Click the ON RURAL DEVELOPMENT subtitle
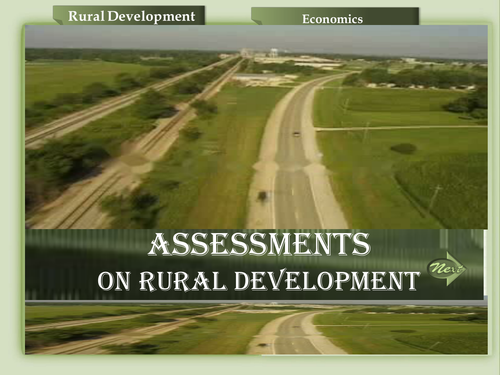Screen dimensions: 500x375 [258, 281]
